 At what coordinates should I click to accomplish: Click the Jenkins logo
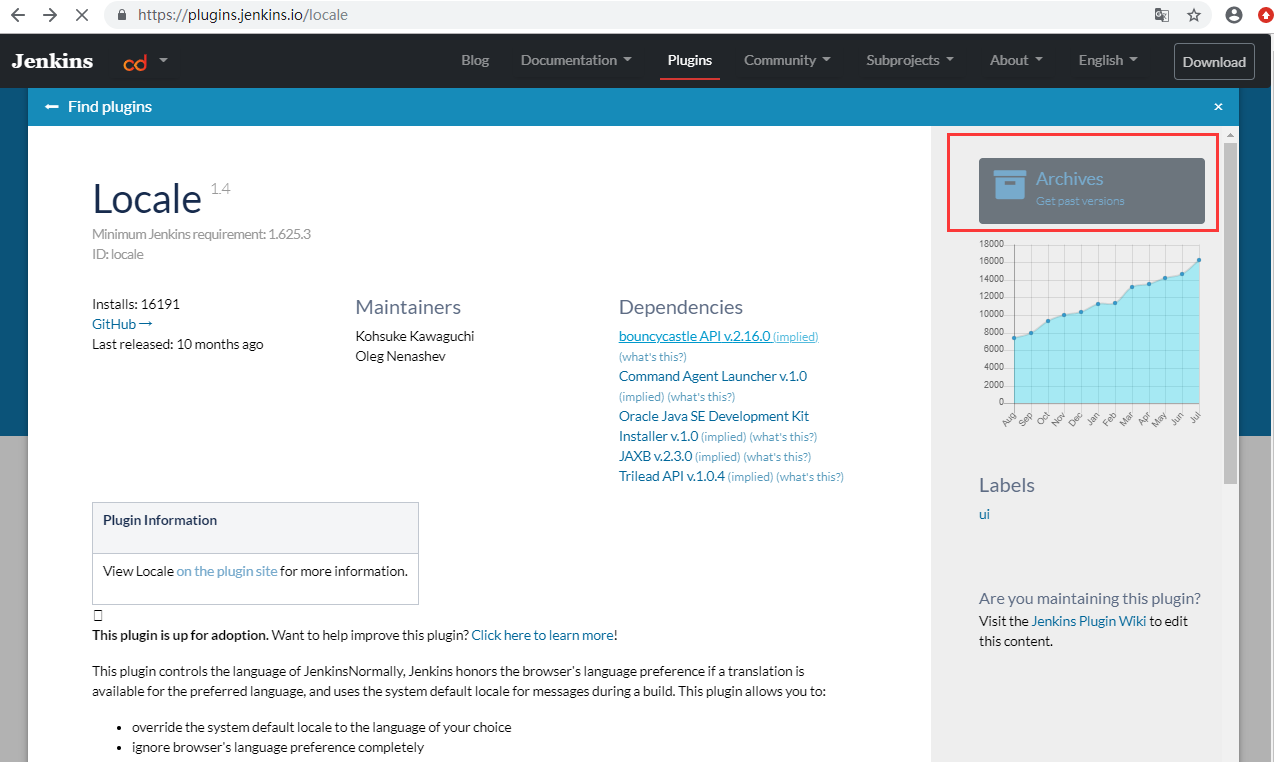[52, 61]
